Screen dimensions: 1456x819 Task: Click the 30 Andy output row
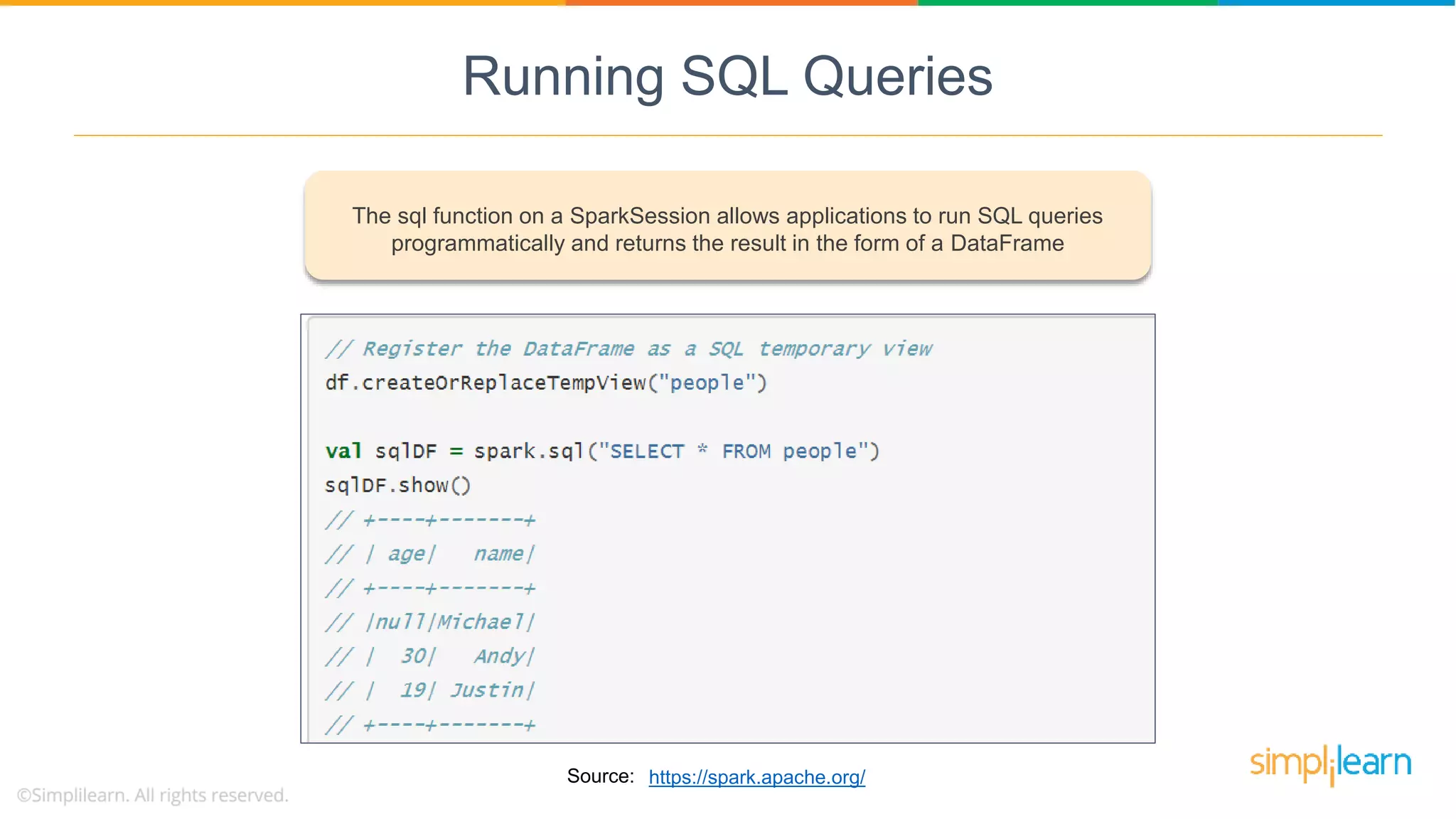pyautogui.click(x=430, y=656)
